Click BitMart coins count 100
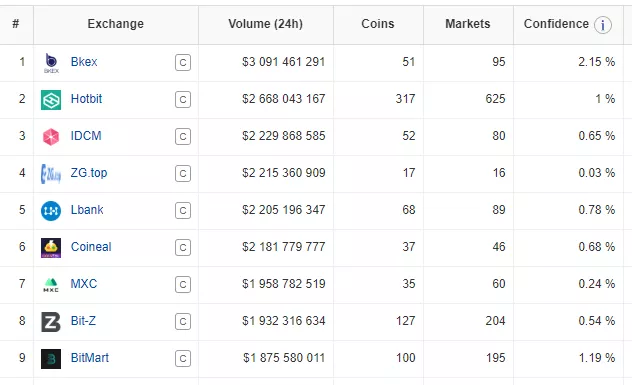The width and height of the screenshot is (632, 385). pyautogui.click(x=405, y=358)
